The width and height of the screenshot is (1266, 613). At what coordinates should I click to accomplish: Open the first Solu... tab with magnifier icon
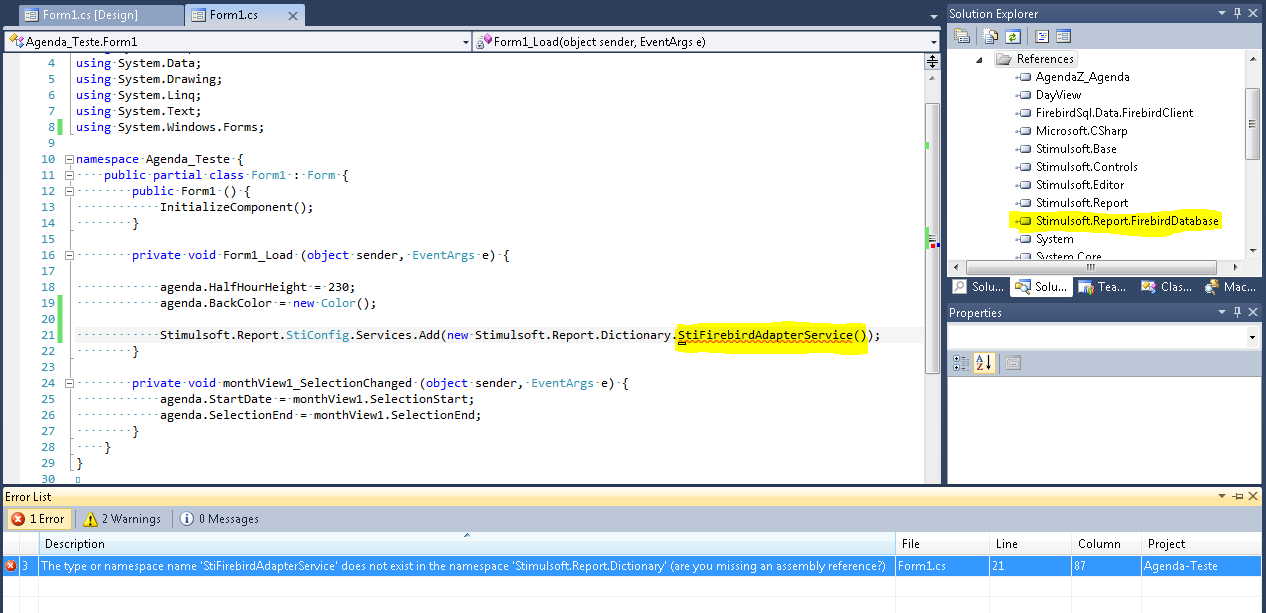(x=977, y=287)
